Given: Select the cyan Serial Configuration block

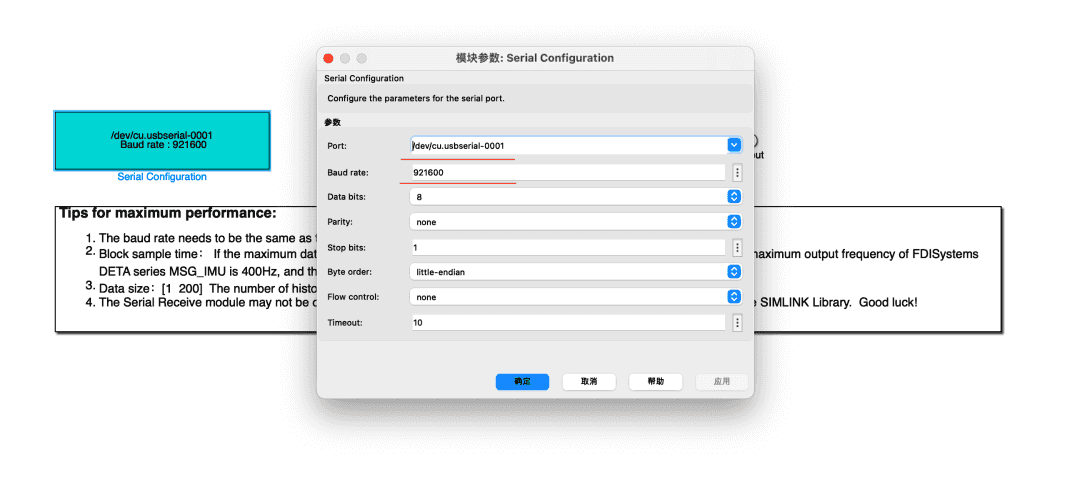Looking at the screenshot, I should [162, 140].
